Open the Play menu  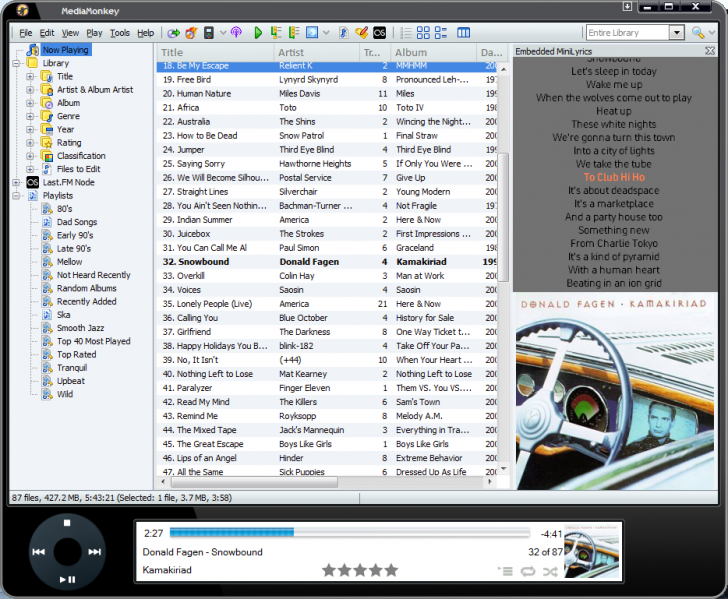tap(94, 33)
